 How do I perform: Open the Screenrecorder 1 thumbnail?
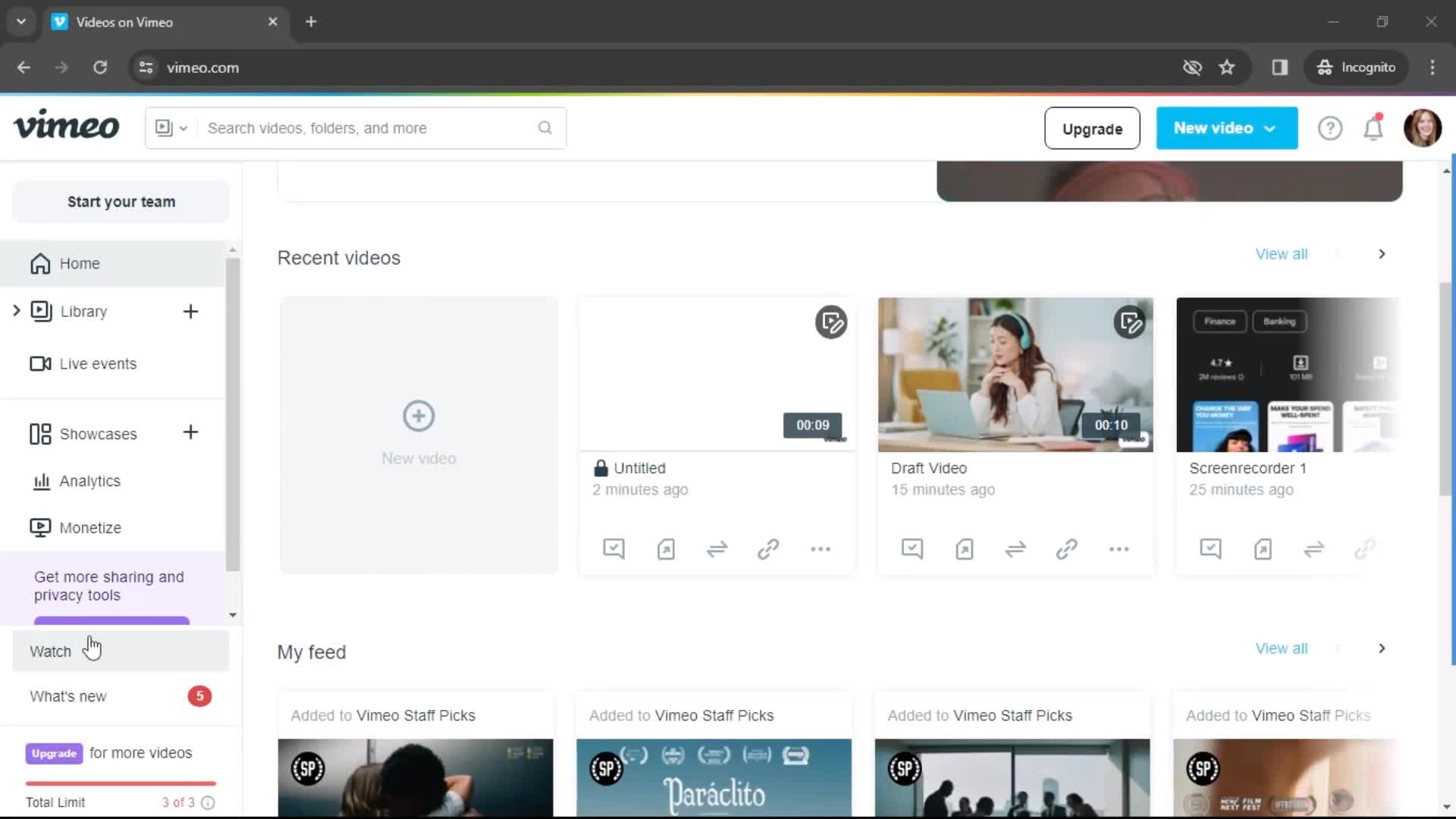tap(1287, 375)
